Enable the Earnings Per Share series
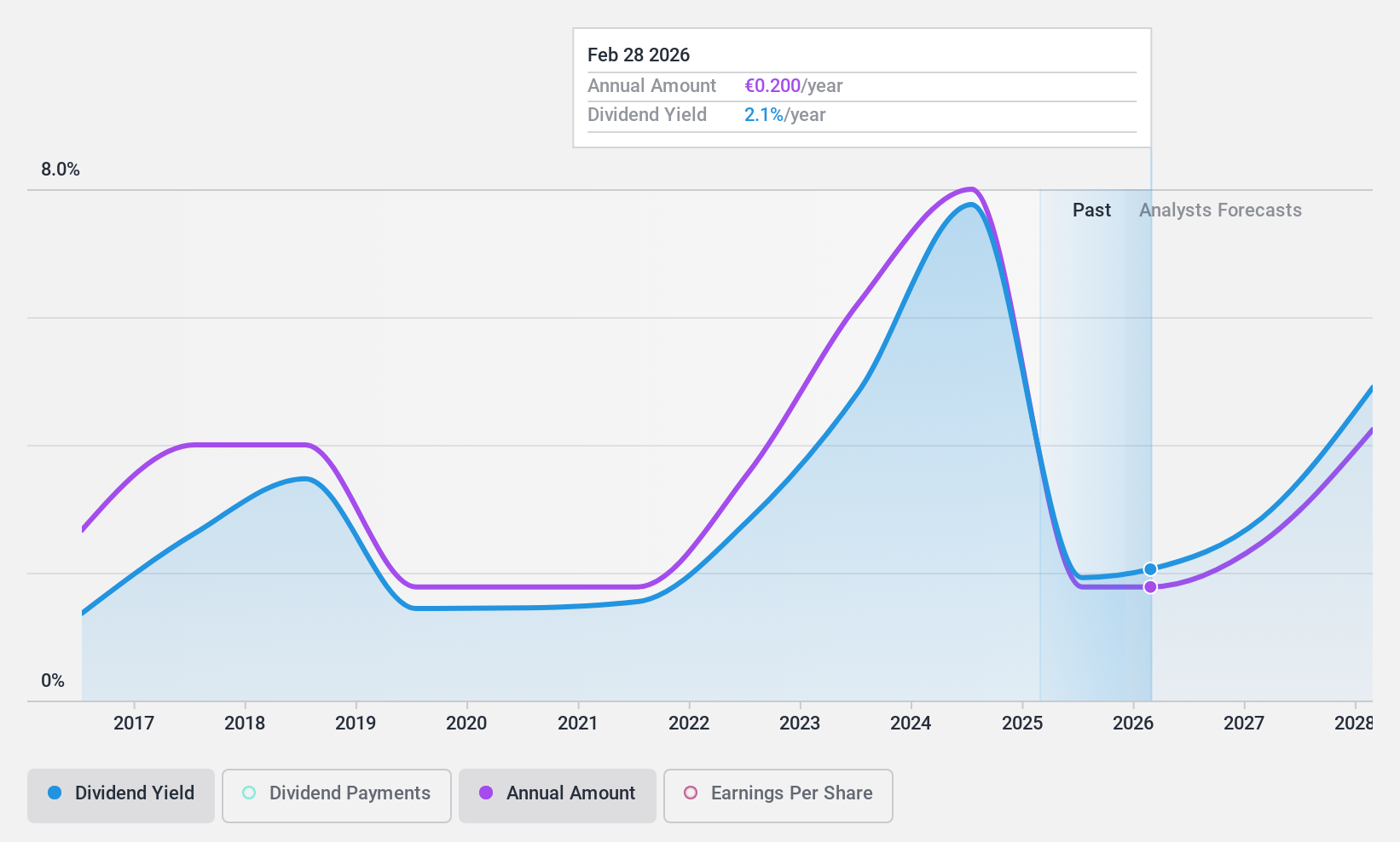 click(777, 793)
